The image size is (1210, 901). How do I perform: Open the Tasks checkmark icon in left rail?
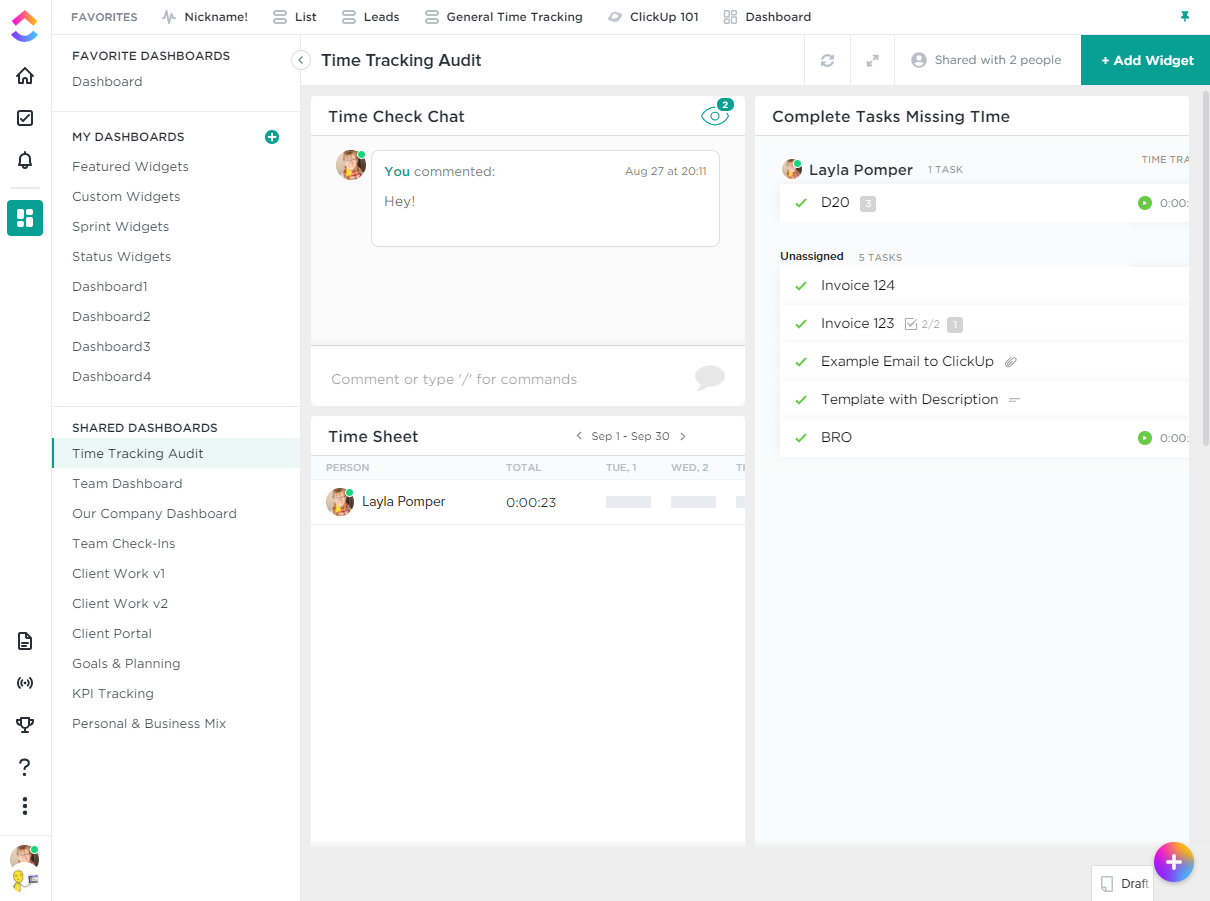click(x=25, y=118)
